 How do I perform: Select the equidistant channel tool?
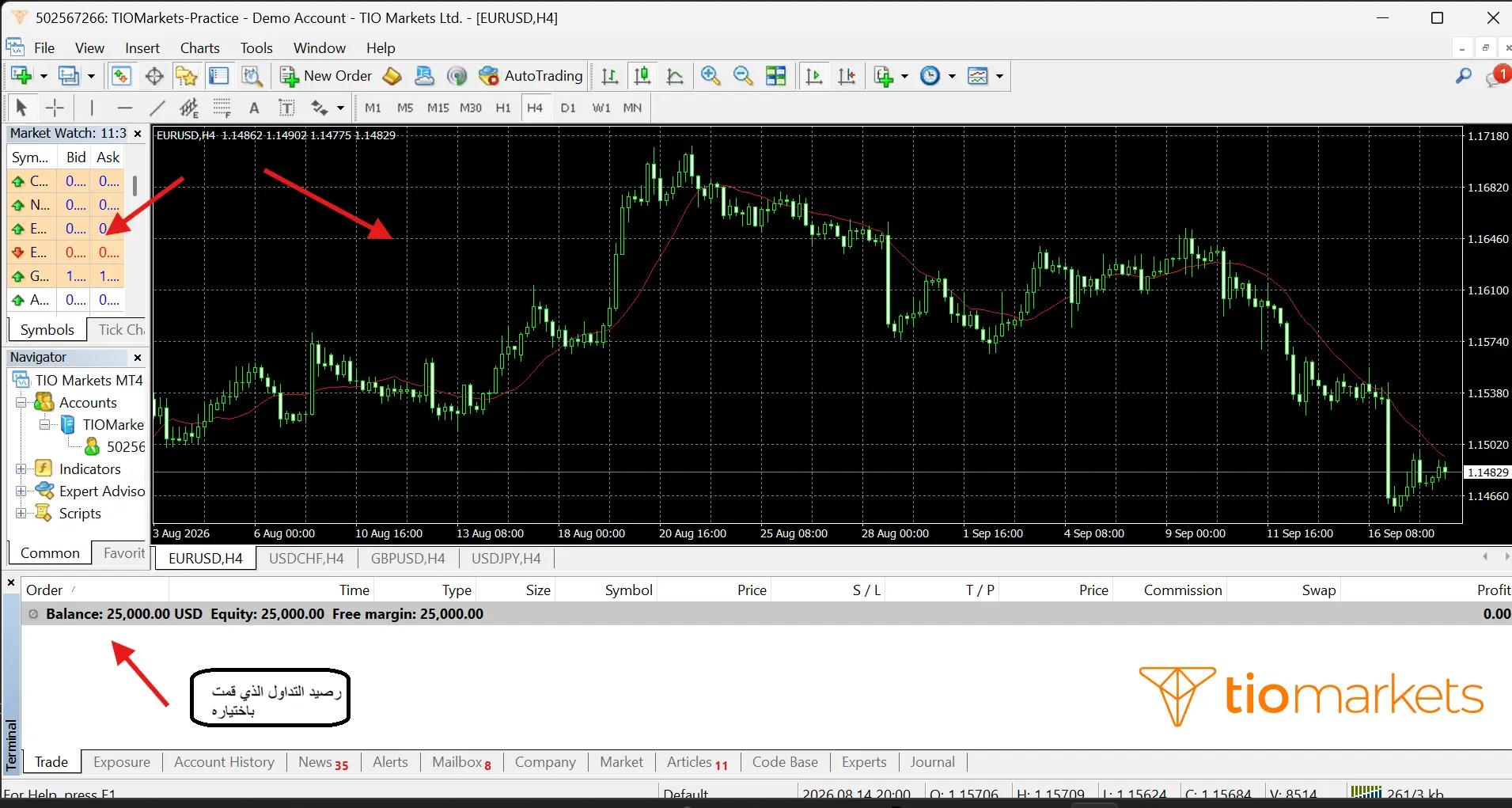tap(189, 108)
